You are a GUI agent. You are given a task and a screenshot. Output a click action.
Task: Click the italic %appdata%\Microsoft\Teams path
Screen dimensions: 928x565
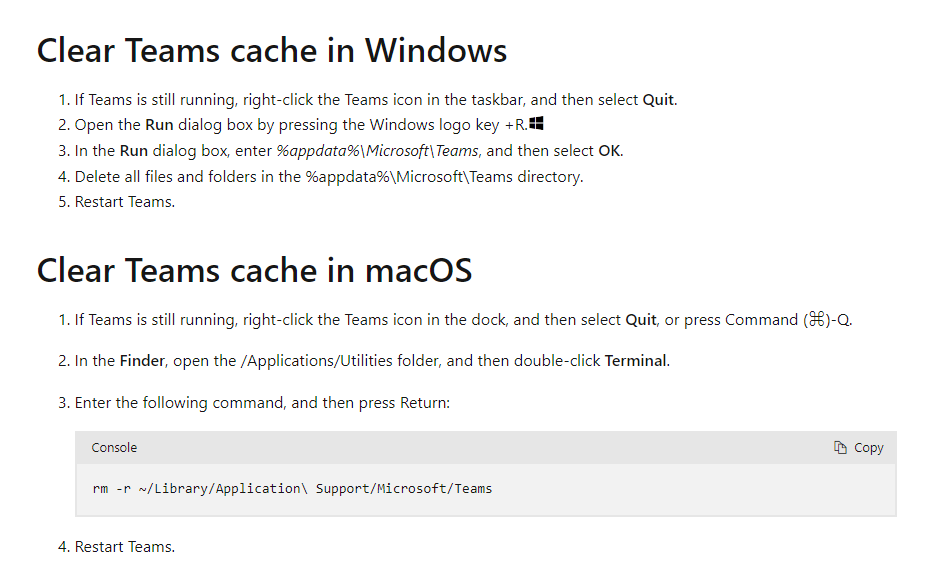pos(377,151)
